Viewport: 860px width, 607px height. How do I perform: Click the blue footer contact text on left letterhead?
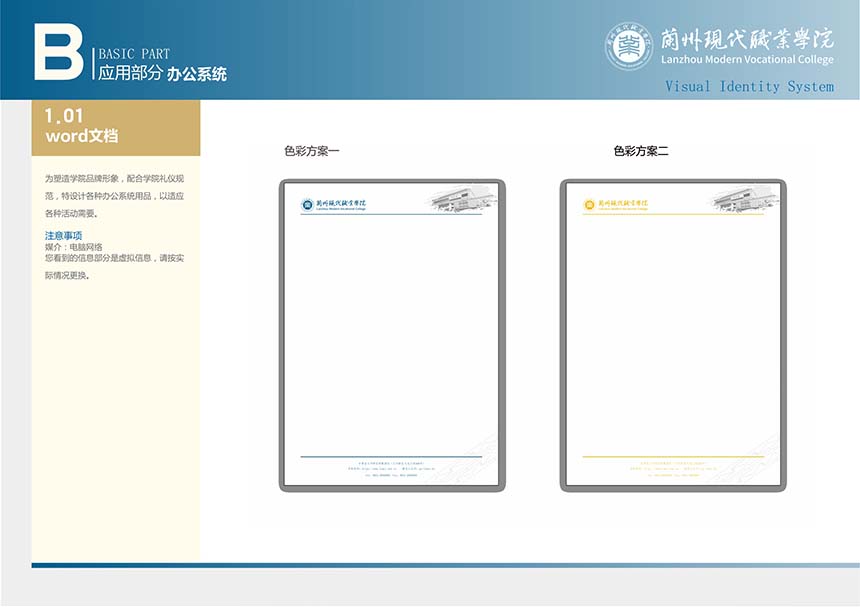pos(391,468)
